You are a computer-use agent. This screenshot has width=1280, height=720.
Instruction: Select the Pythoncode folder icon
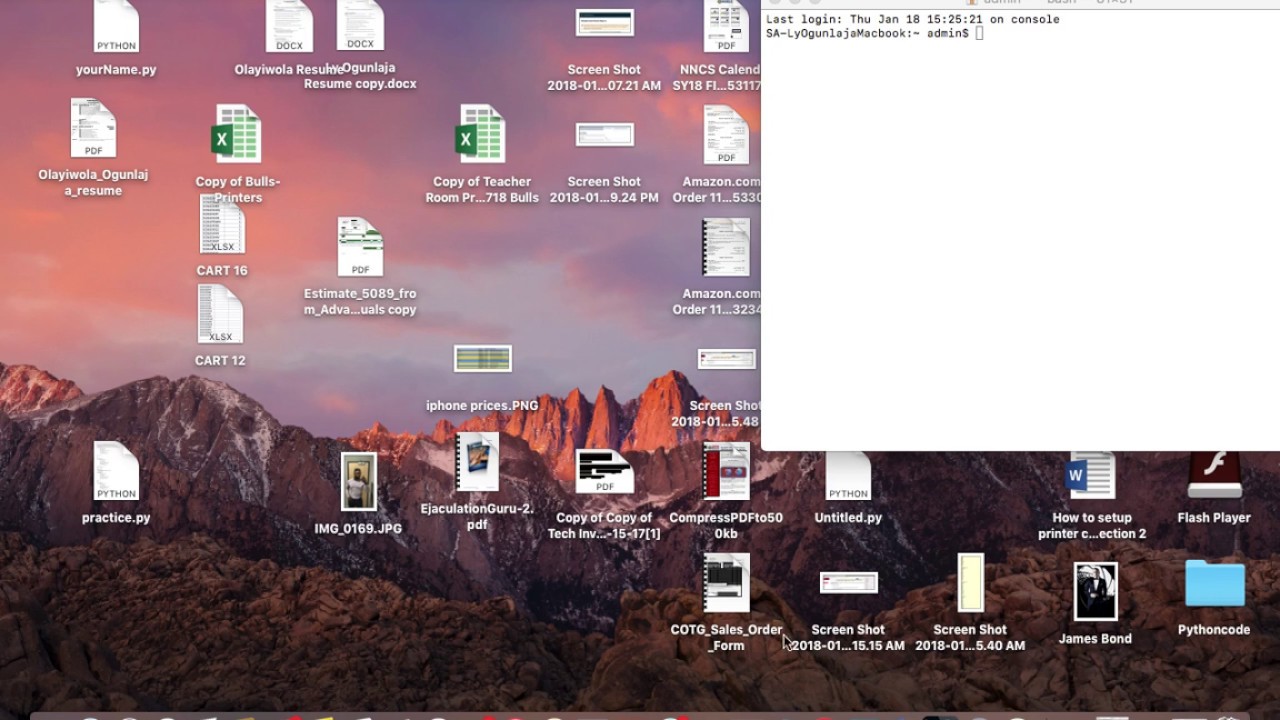1214,584
